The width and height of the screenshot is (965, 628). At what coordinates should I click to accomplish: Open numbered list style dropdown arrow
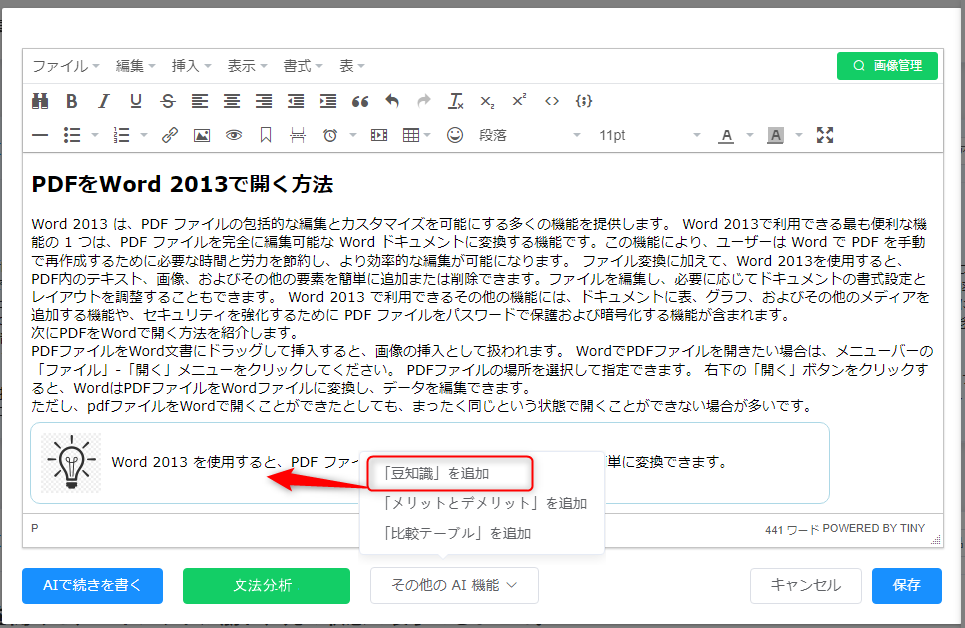pos(144,135)
